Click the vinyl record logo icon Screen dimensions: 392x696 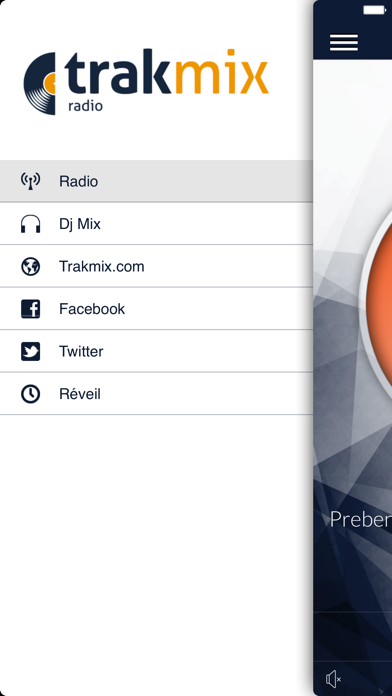point(40,83)
